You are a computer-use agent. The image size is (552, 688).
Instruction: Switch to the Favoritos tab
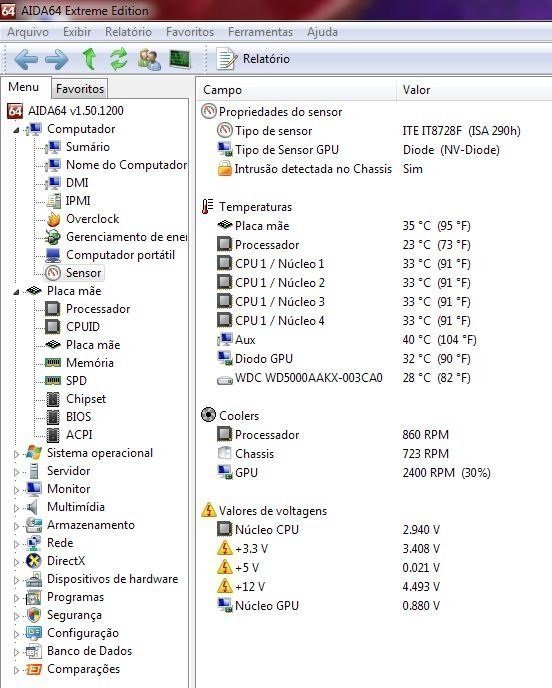click(80, 89)
